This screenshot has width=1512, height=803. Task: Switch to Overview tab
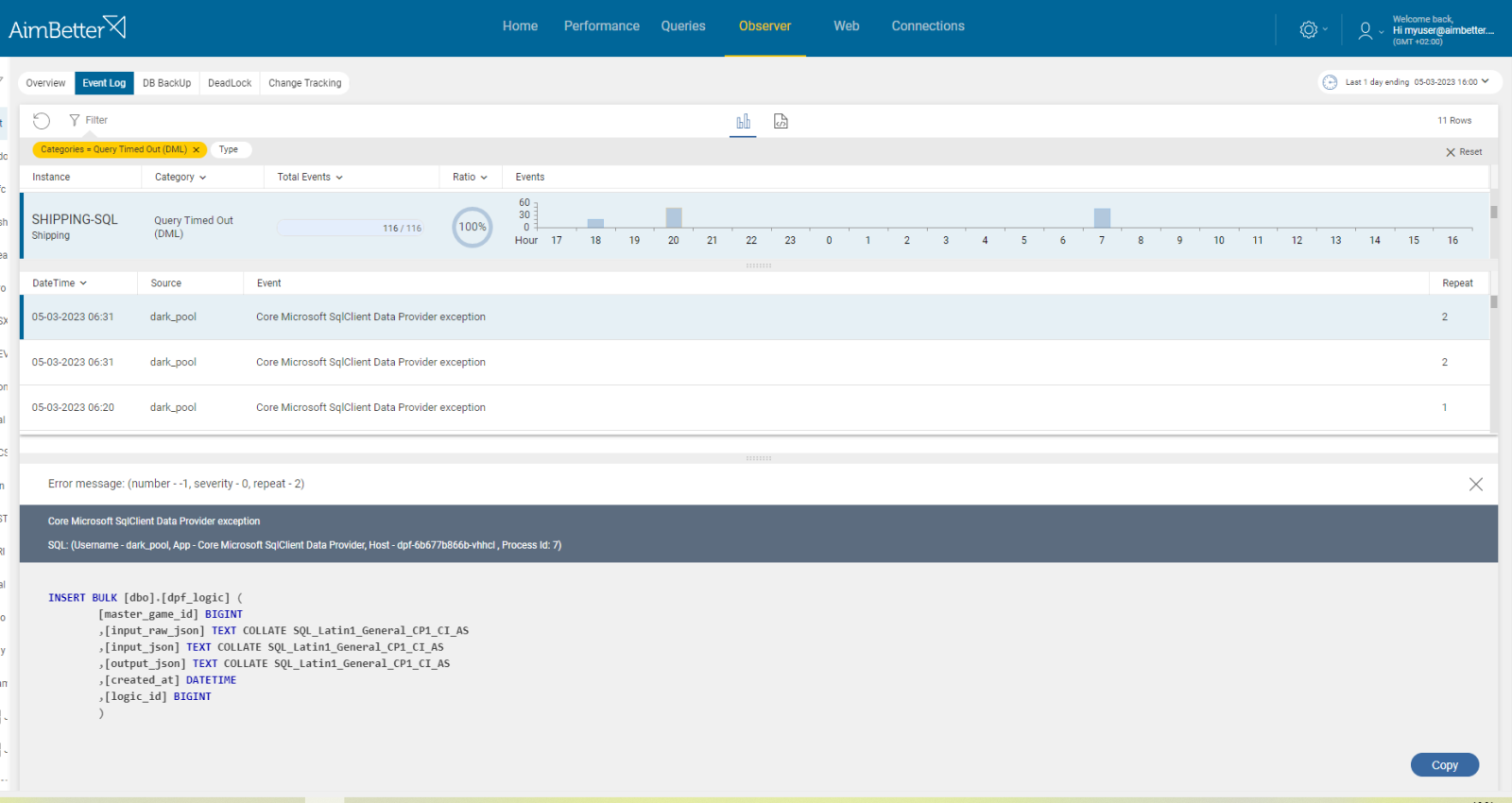click(45, 83)
